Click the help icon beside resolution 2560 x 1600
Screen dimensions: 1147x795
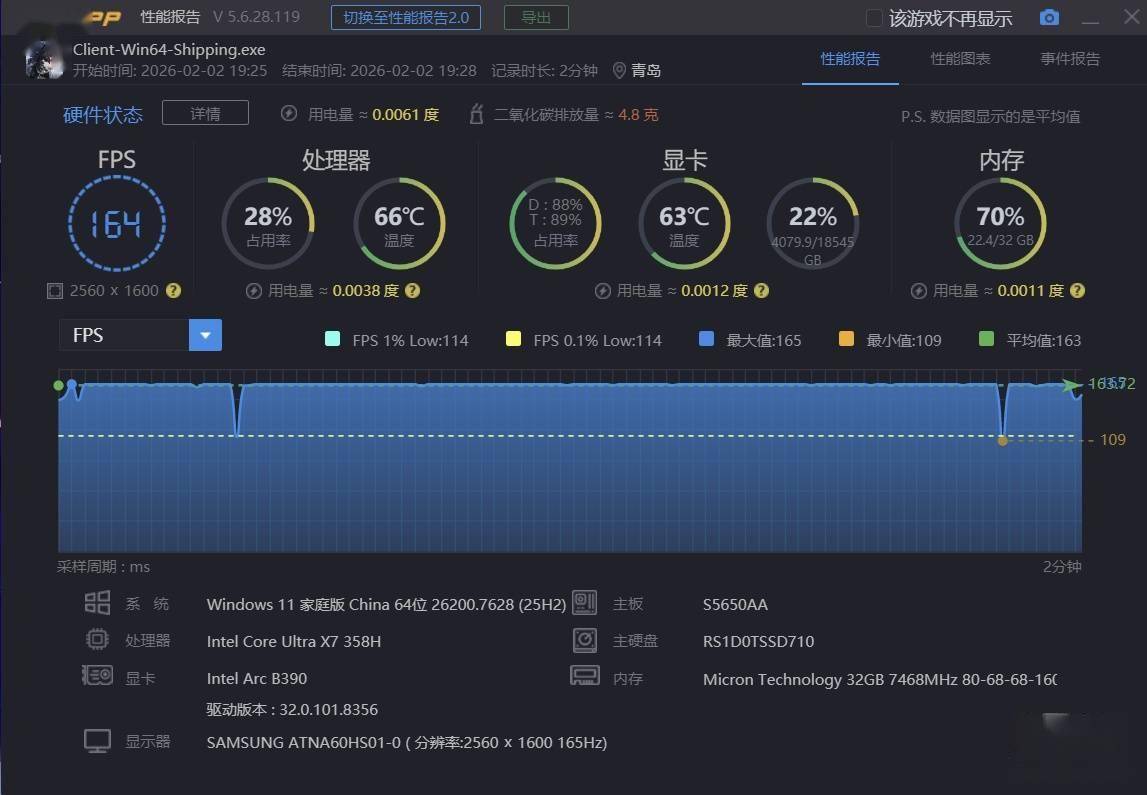[x=173, y=291]
